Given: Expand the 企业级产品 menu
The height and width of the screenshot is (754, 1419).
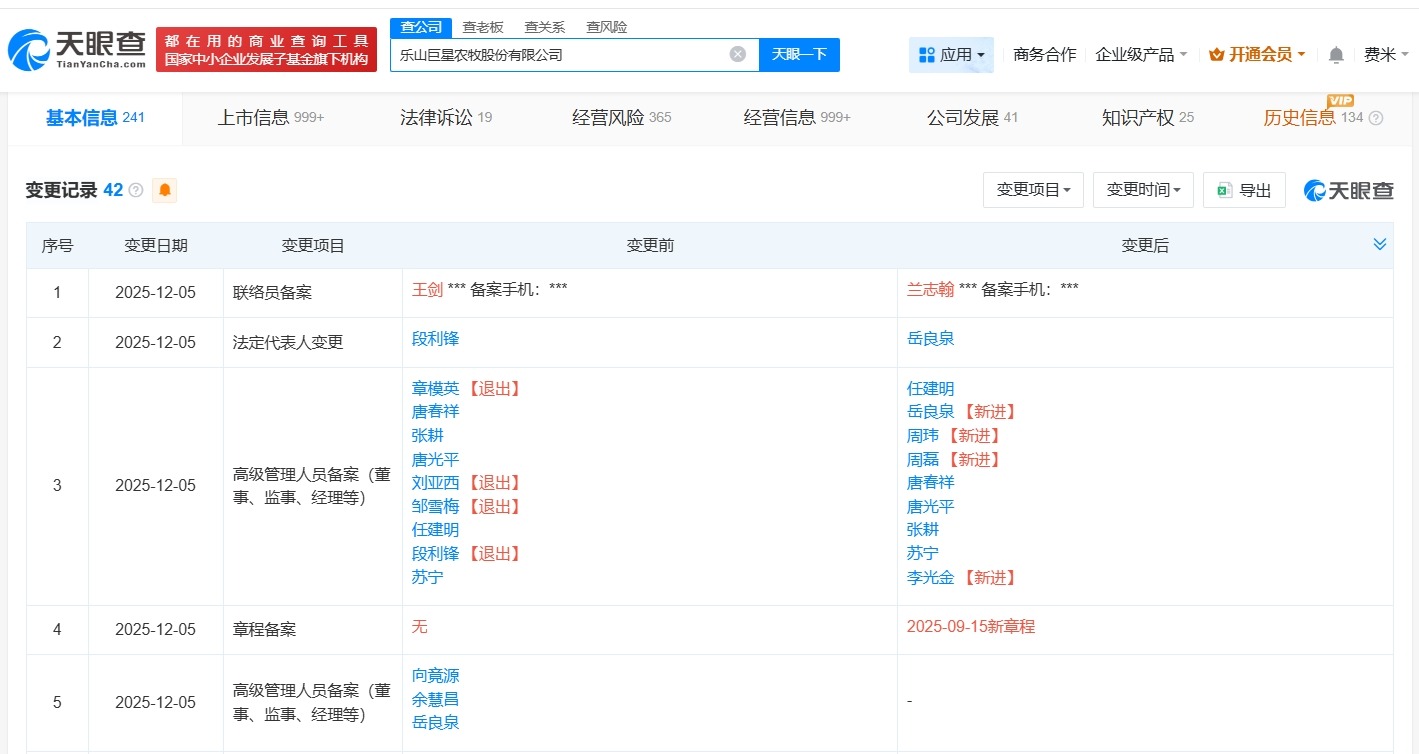Looking at the screenshot, I should click(1141, 55).
